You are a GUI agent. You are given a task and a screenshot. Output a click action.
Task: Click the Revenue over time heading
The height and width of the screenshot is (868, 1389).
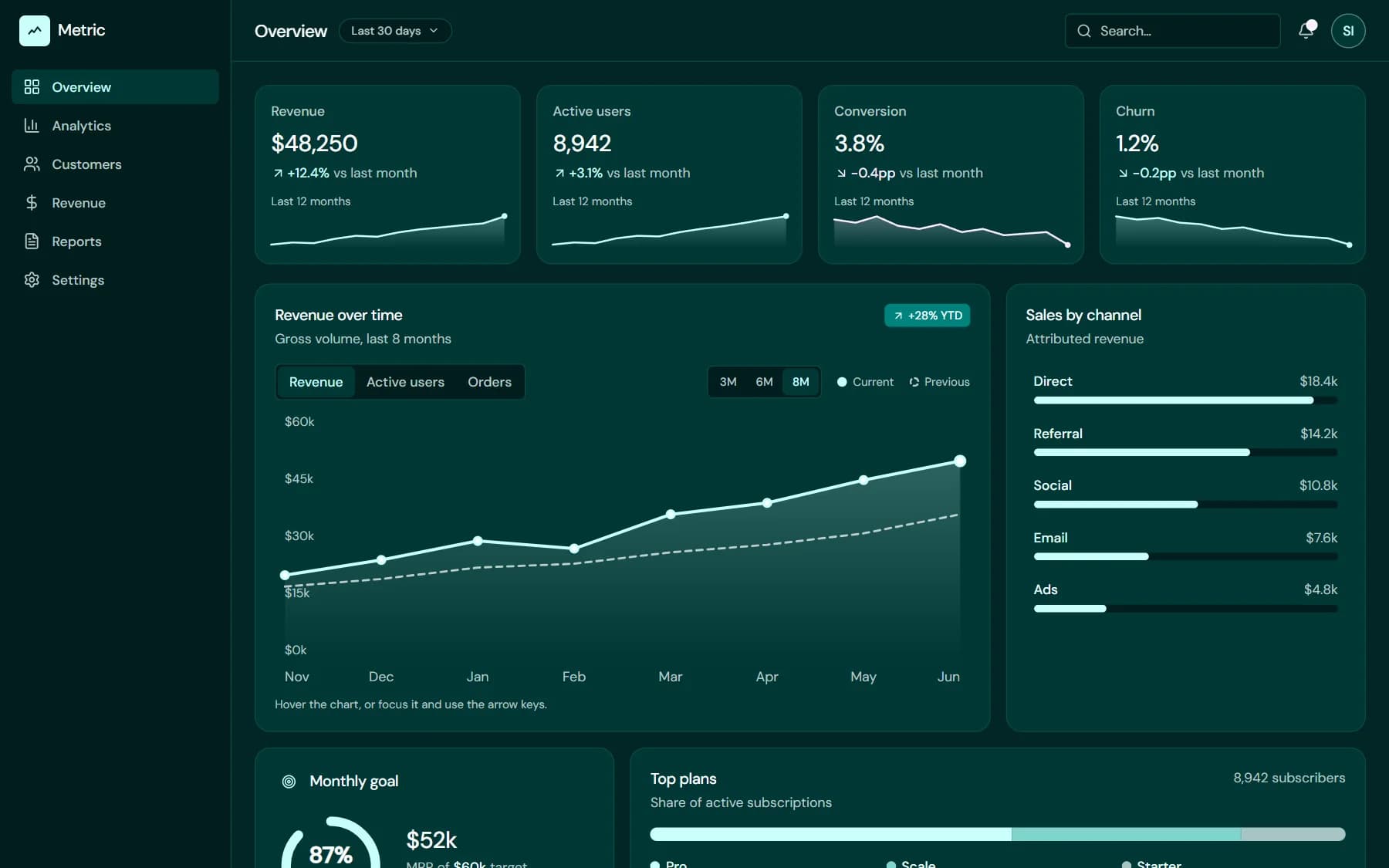(338, 315)
